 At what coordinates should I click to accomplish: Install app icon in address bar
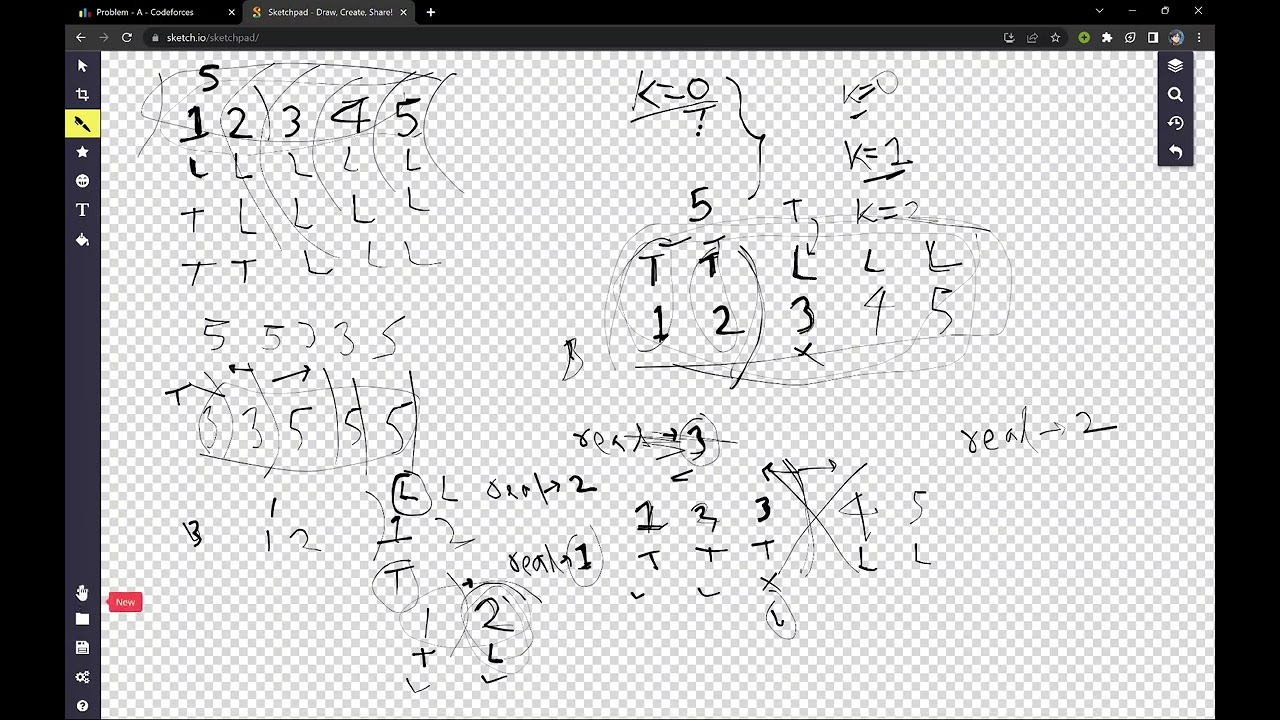point(1009,38)
